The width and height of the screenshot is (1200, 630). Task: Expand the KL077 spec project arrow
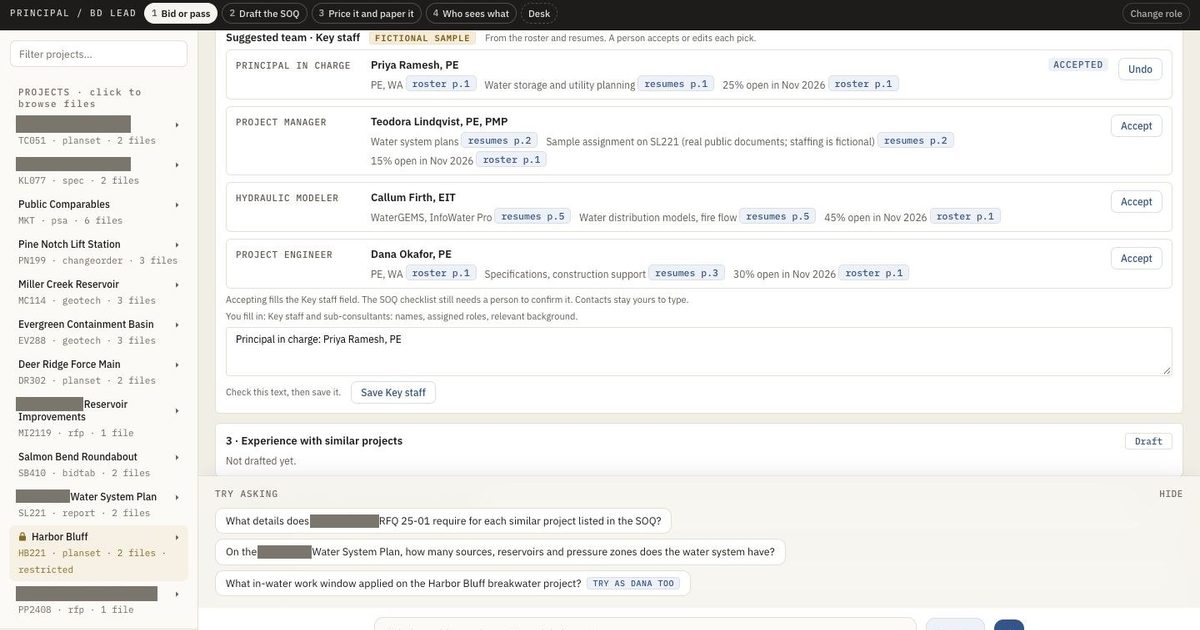(177, 165)
